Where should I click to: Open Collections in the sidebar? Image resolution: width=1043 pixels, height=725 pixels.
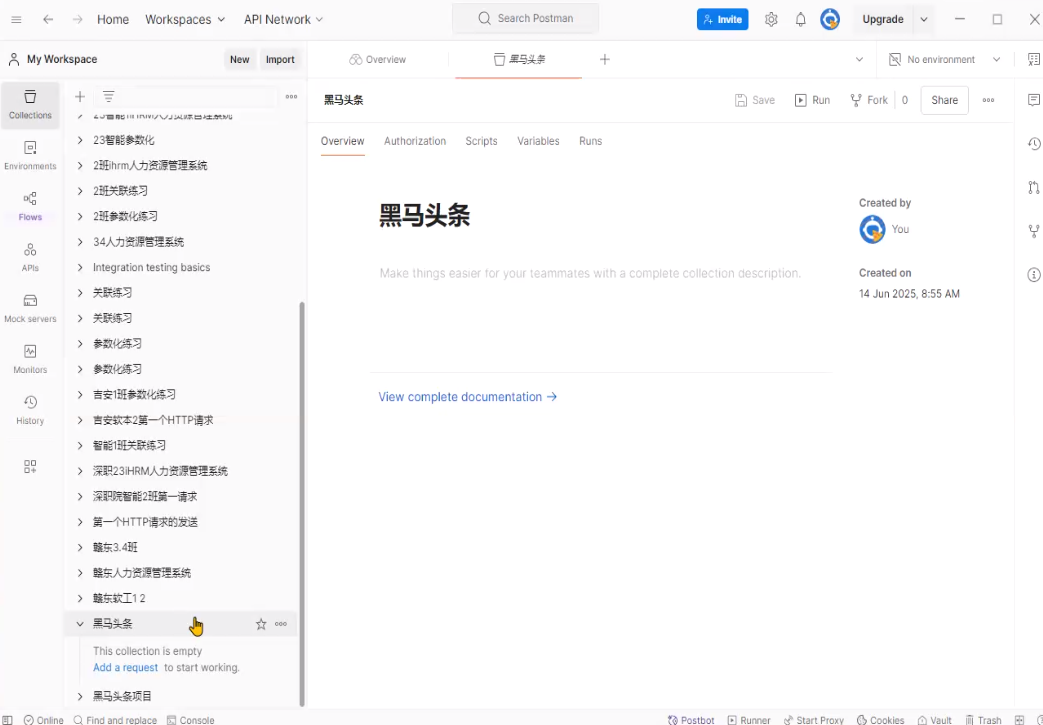[x=30, y=104]
